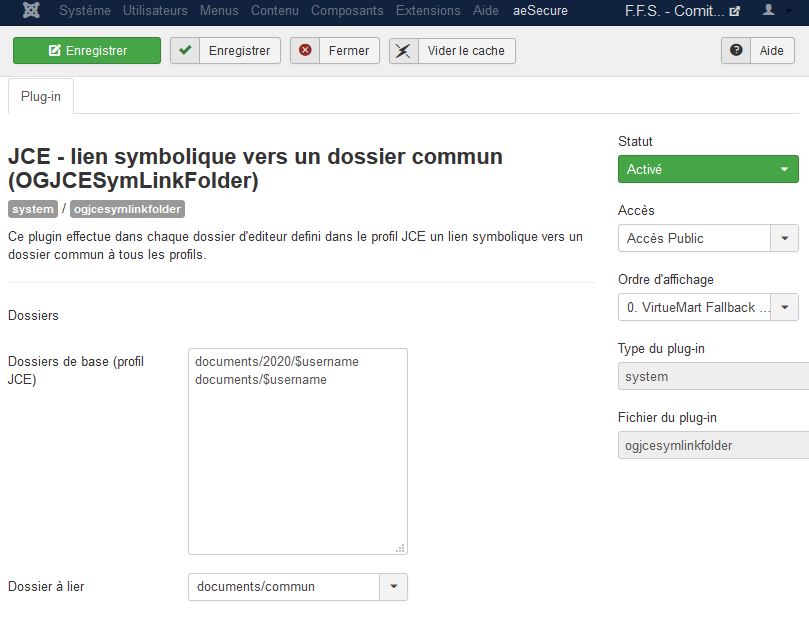Click the Fermer button label
809x625 pixels.
(349, 51)
